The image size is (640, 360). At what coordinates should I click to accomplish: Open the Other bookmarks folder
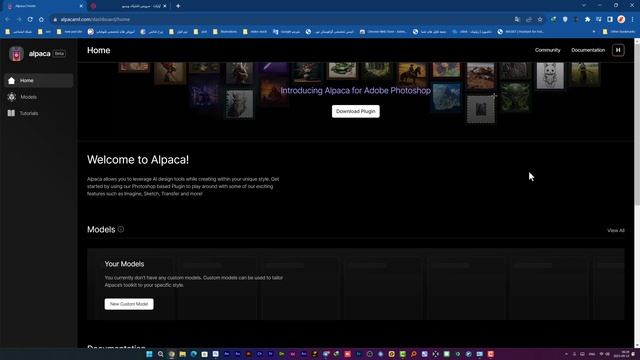[x=618, y=31]
